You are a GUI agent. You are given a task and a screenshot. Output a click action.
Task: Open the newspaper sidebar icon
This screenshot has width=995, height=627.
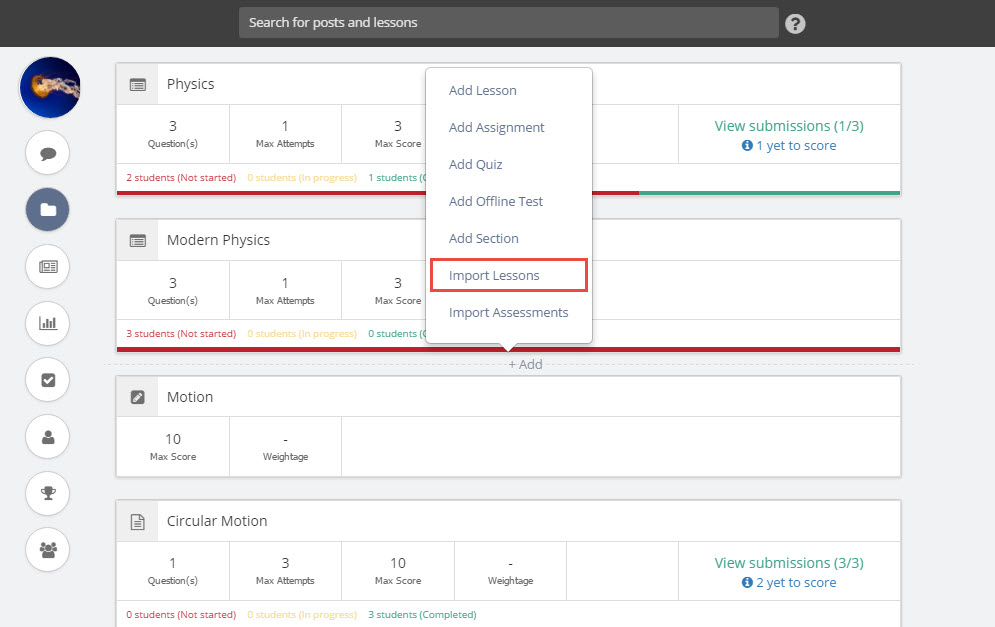[48, 267]
